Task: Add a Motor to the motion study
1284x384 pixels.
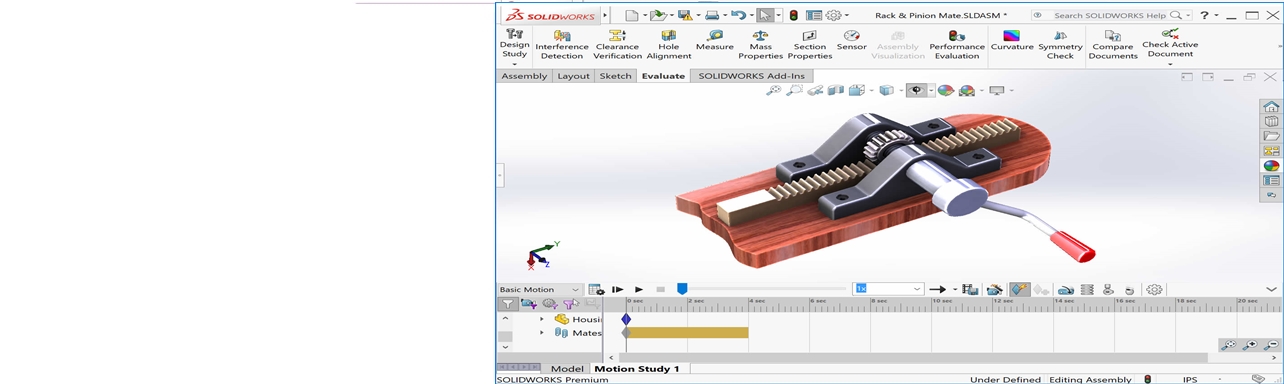Action: click(x=1066, y=289)
